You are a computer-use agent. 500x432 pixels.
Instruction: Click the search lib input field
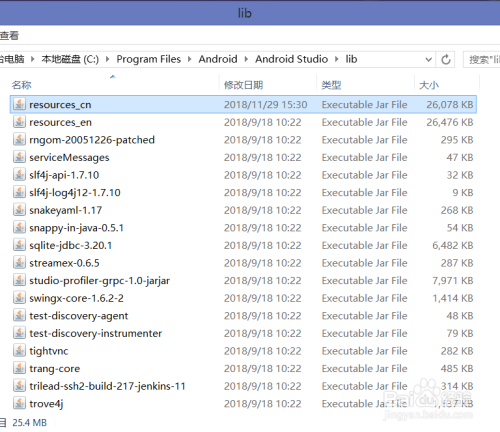pyautogui.click(x=482, y=60)
